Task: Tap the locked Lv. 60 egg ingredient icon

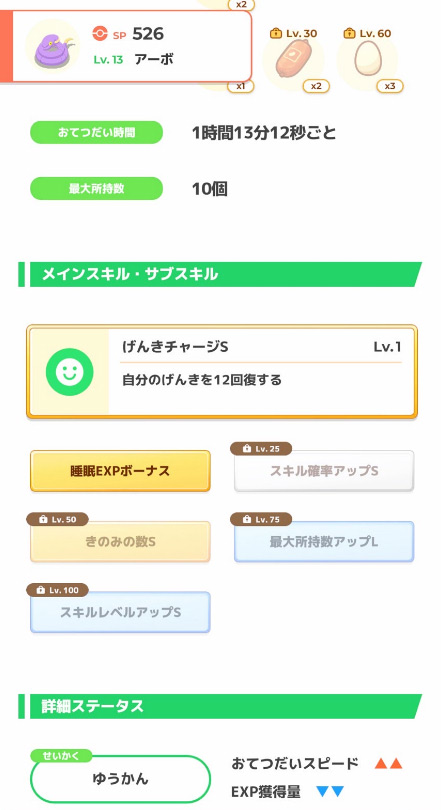Action: [367, 59]
